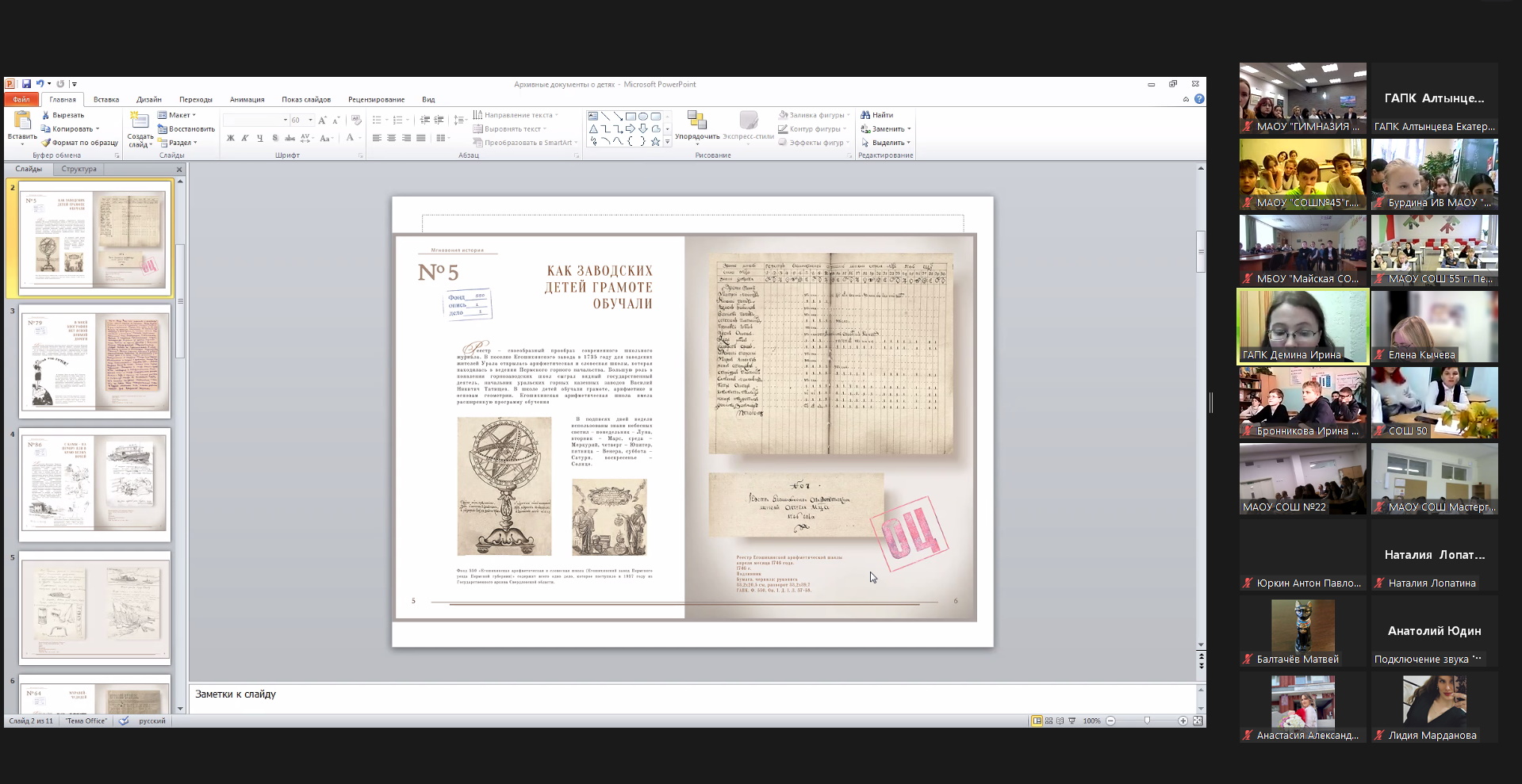Screen dimensions: 1522x784
Task: Select the star shape in shapes gallery
Action: (x=655, y=141)
